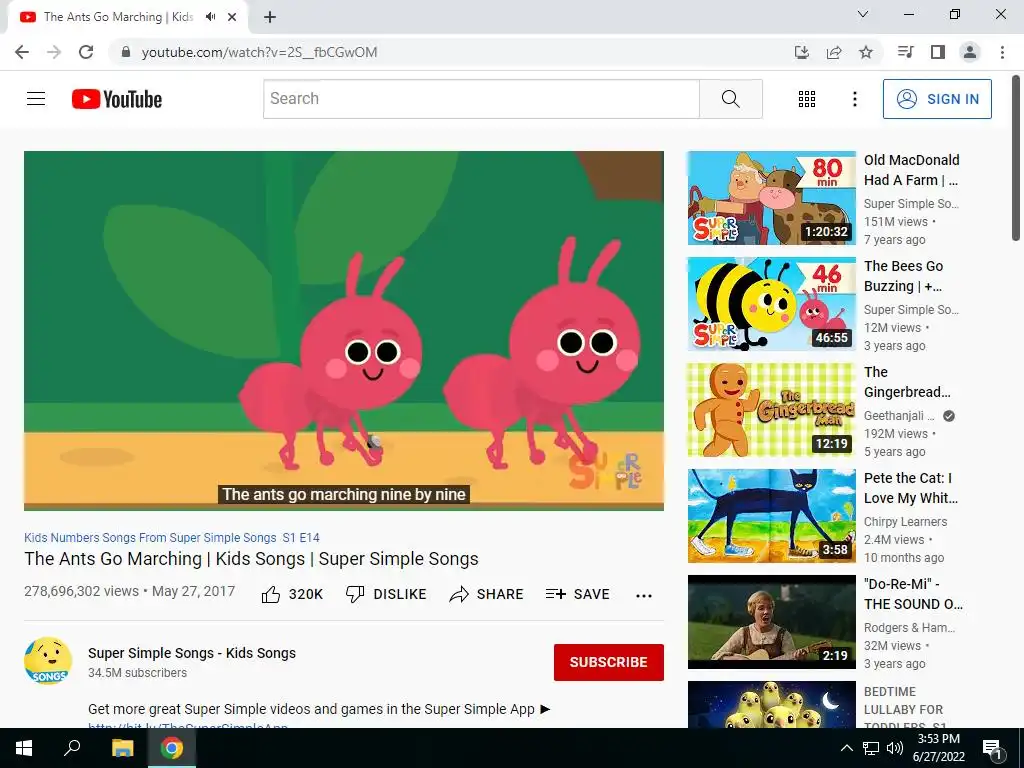Open the Chrome profile avatar
1024x768 pixels.
970,52
